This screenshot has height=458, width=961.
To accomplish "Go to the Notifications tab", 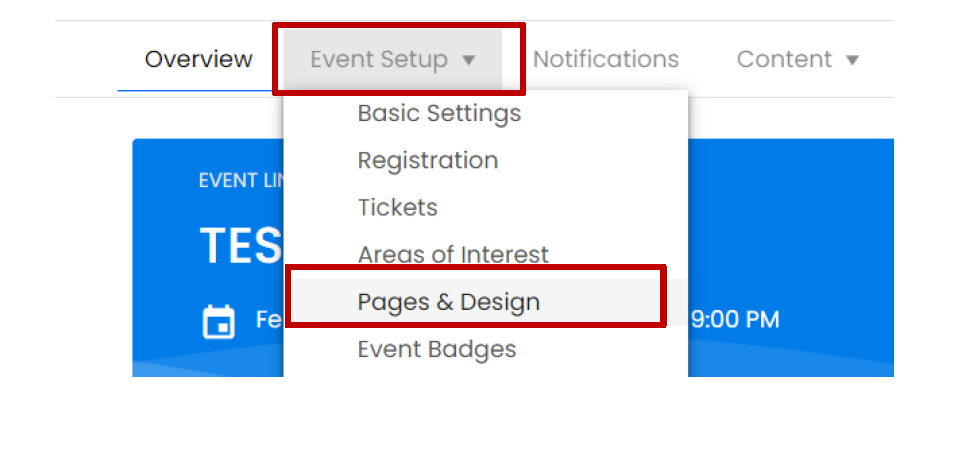I will coord(605,59).
